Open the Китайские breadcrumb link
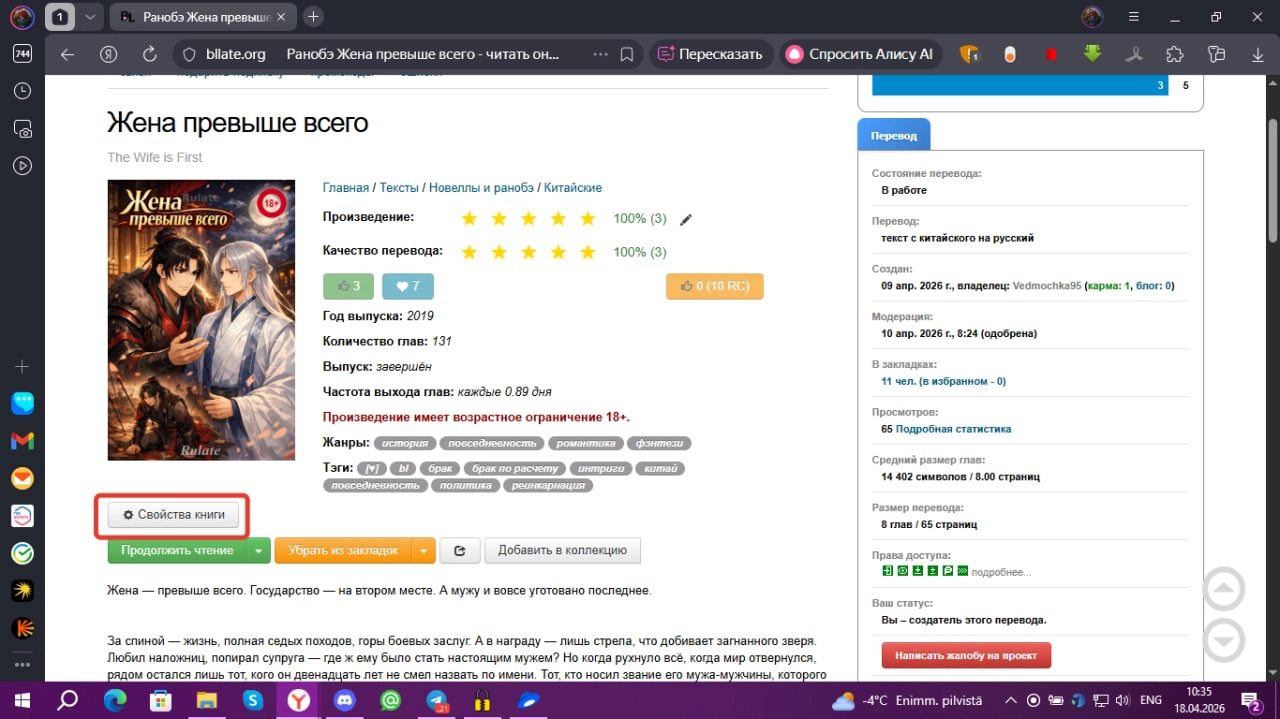The image size is (1280, 719). tap(573, 187)
